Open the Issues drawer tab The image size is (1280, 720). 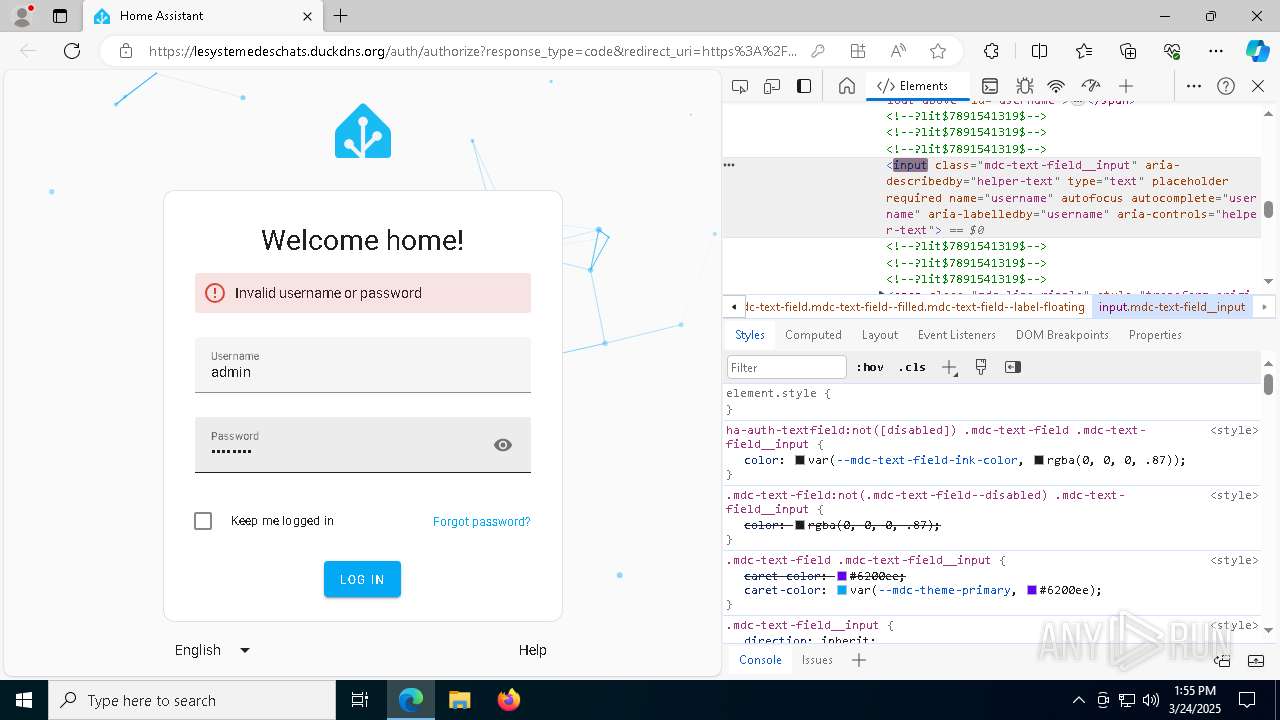pos(817,660)
